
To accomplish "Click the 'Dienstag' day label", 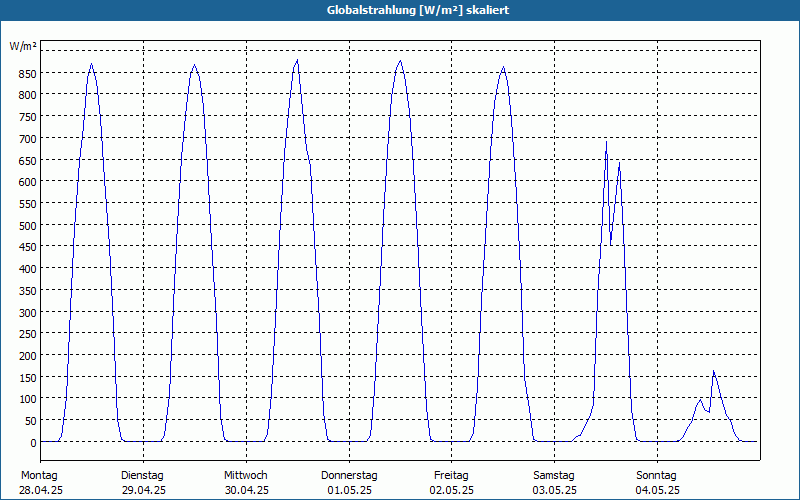I will [x=142, y=476].
